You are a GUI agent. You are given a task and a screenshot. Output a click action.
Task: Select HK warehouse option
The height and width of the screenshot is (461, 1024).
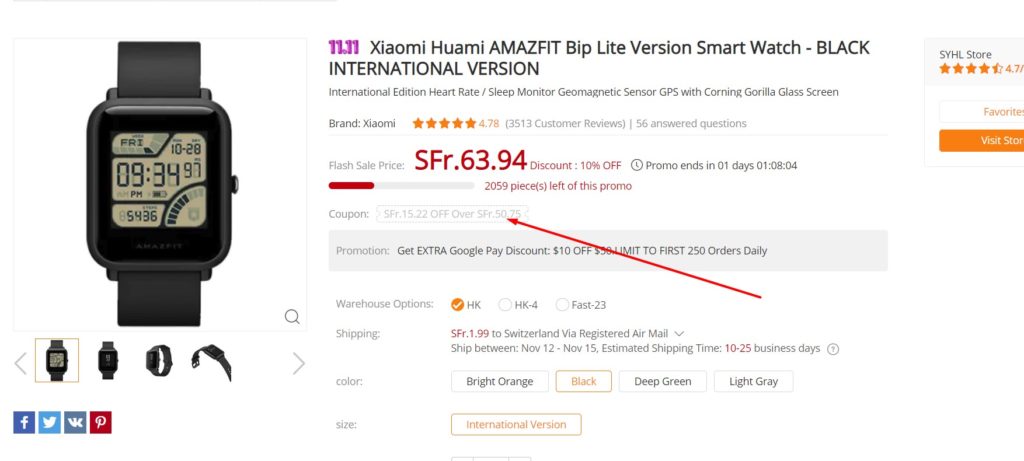[x=466, y=304]
